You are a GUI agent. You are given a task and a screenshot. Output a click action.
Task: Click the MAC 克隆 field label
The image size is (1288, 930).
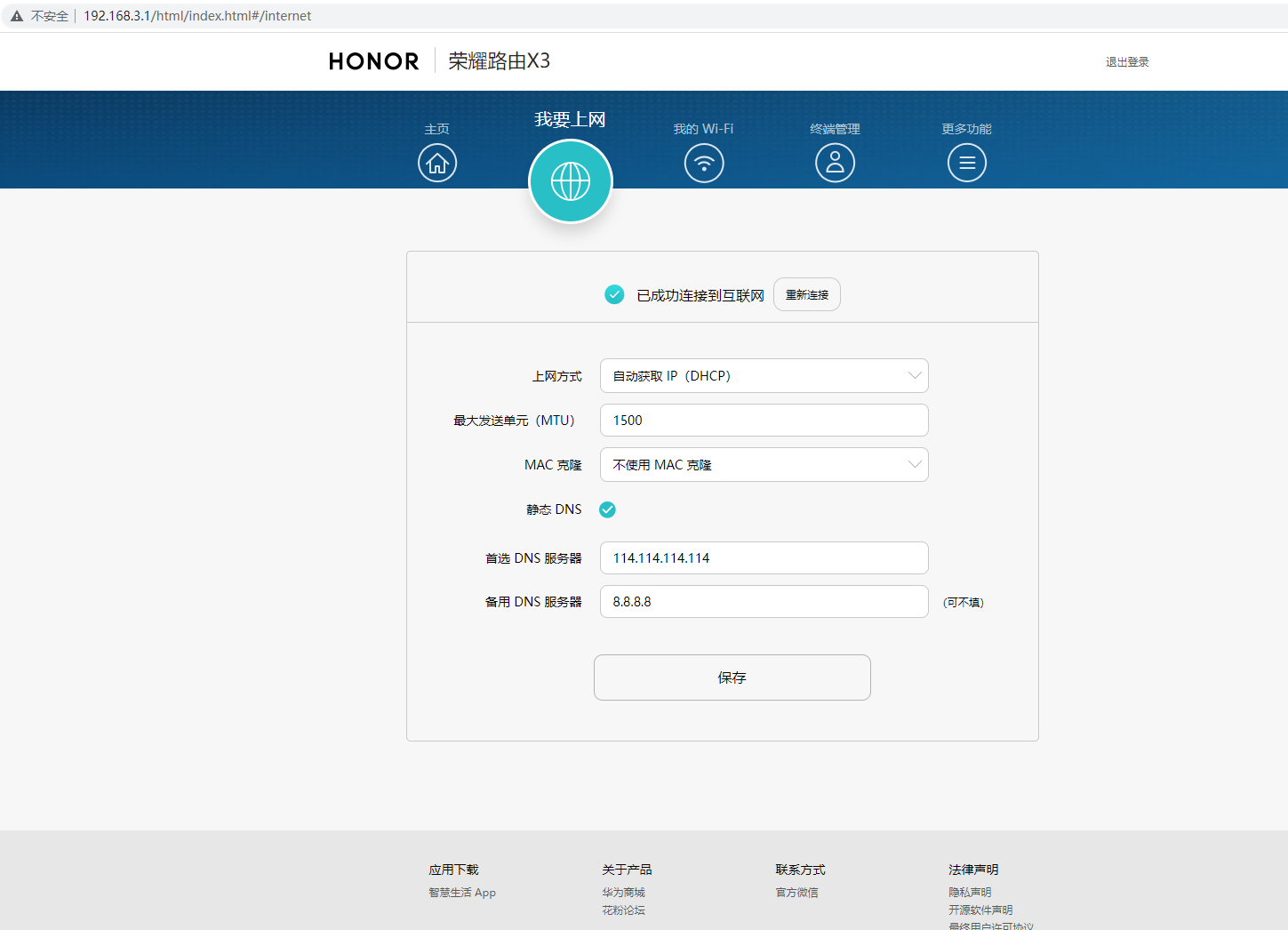pos(553,465)
